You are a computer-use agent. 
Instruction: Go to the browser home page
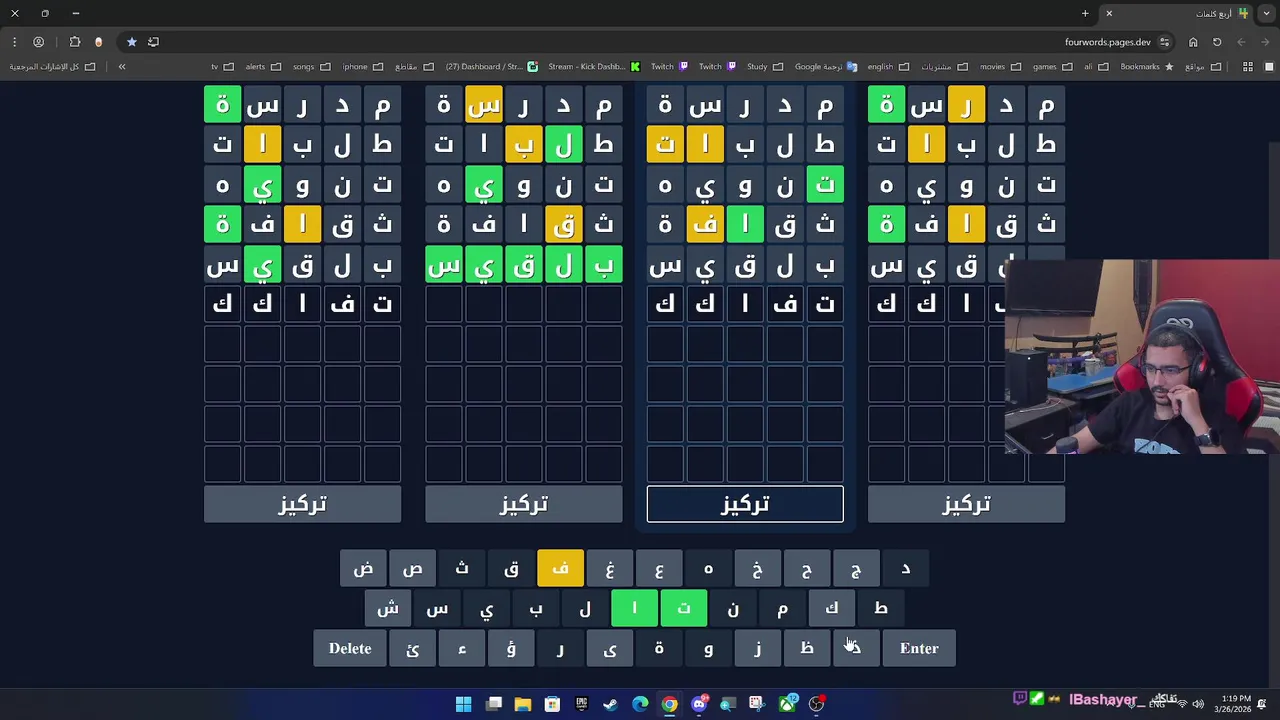click(1193, 42)
